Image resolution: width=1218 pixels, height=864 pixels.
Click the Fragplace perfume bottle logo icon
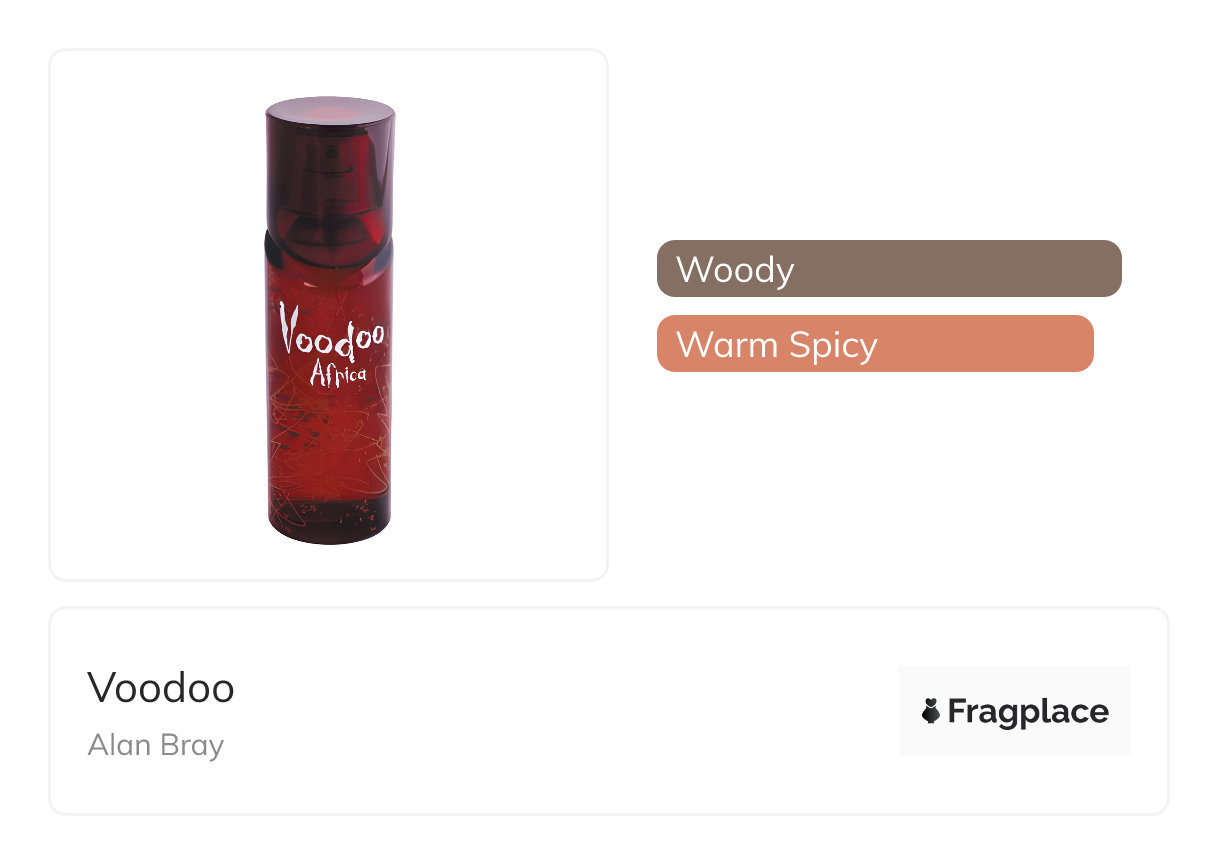930,711
